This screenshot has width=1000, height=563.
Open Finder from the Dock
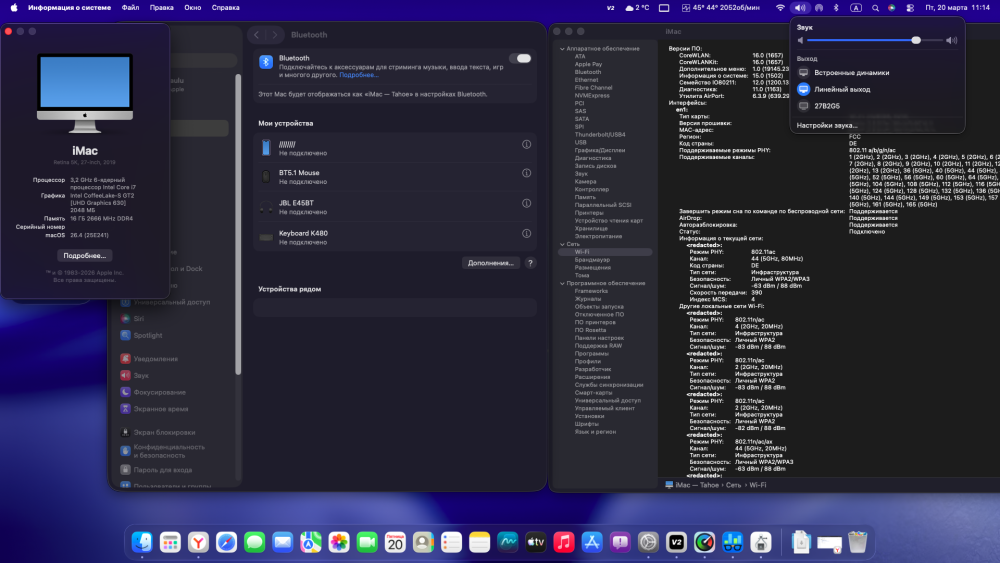coord(142,542)
